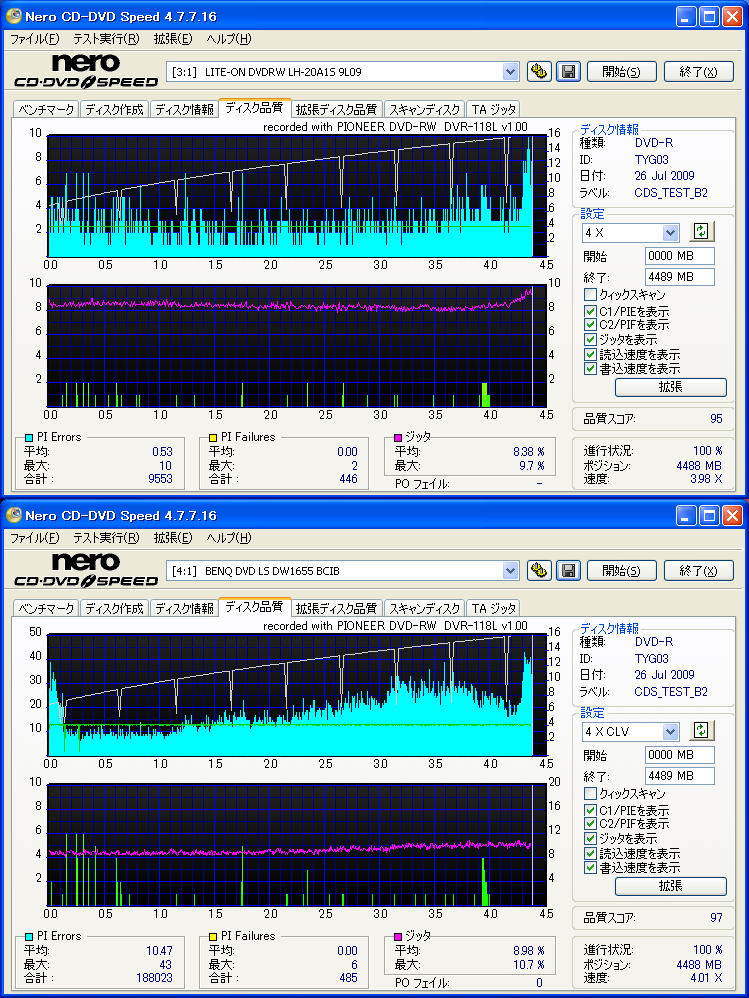This screenshot has width=749, height=998.
Task: Toggle 読込速度を表示 checkbox in top window
Action: click(x=590, y=355)
